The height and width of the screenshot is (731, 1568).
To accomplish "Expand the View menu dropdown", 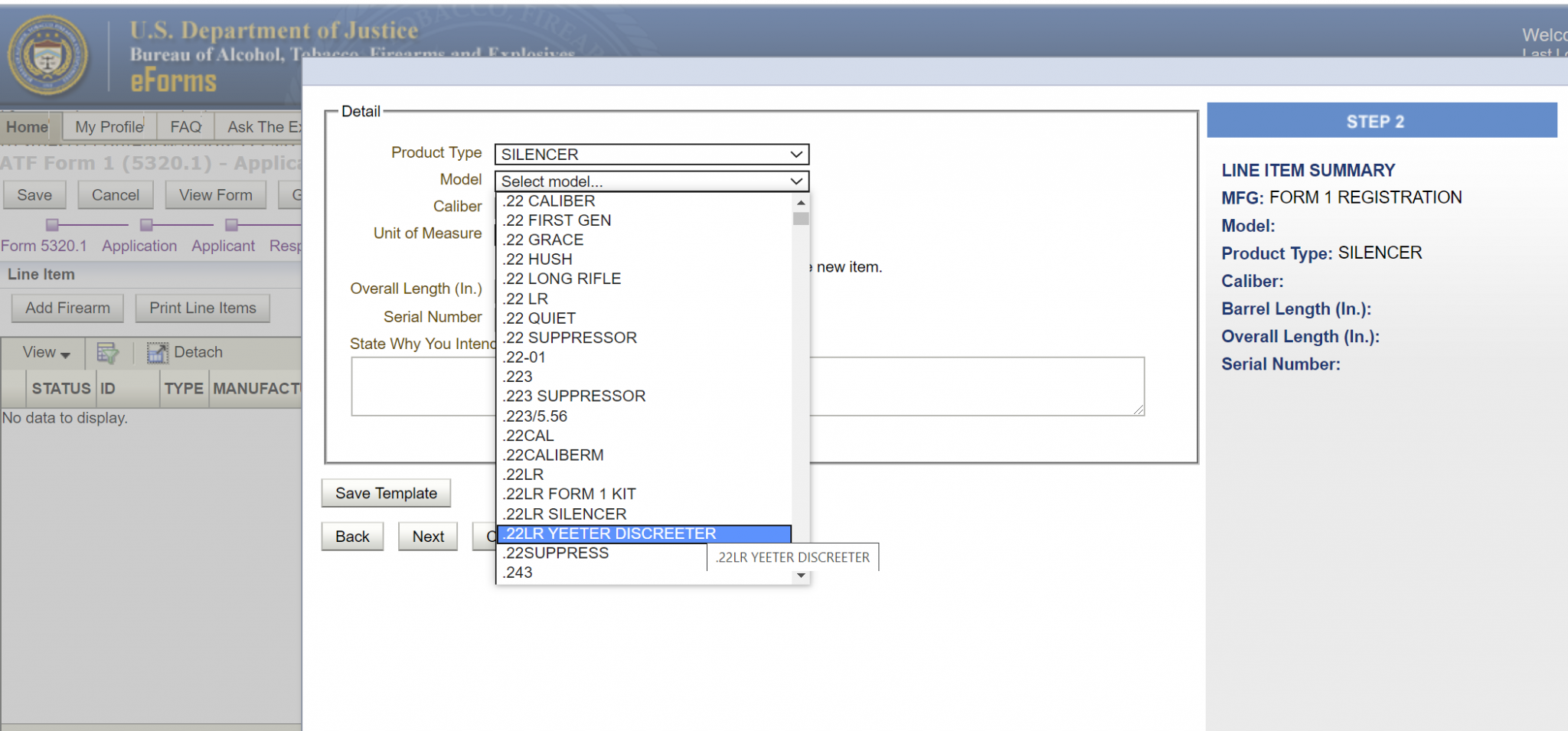I will pos(46,352).
